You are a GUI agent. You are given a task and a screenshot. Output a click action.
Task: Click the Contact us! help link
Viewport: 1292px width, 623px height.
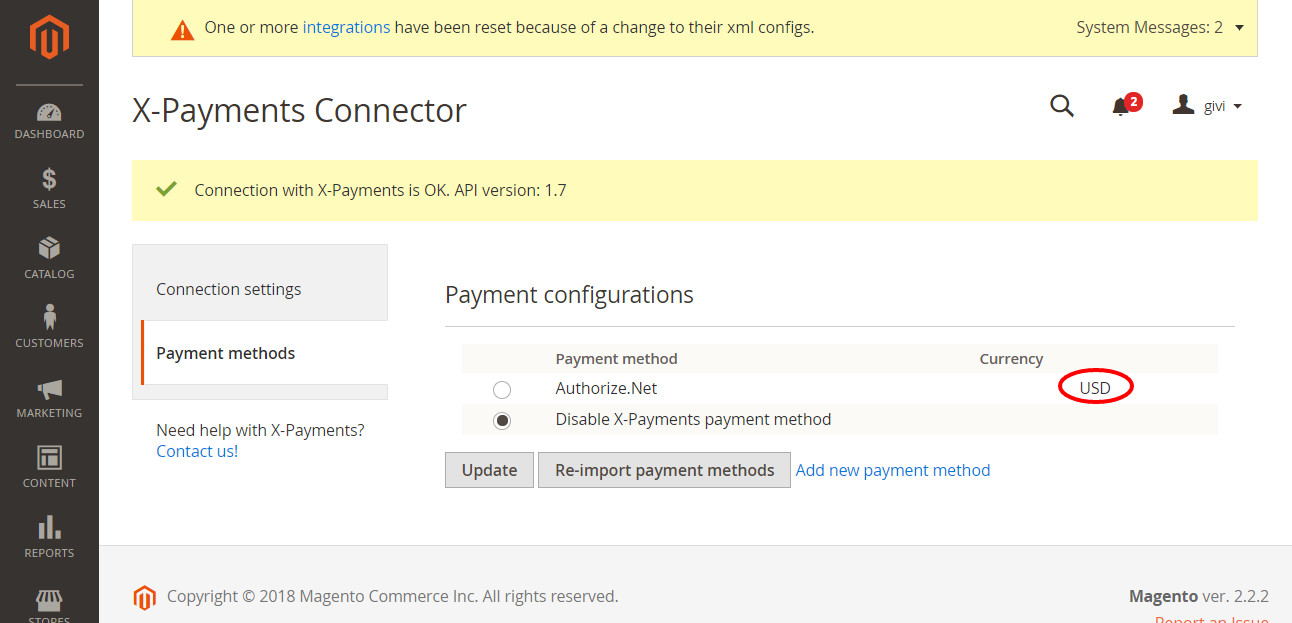[197, 451]
